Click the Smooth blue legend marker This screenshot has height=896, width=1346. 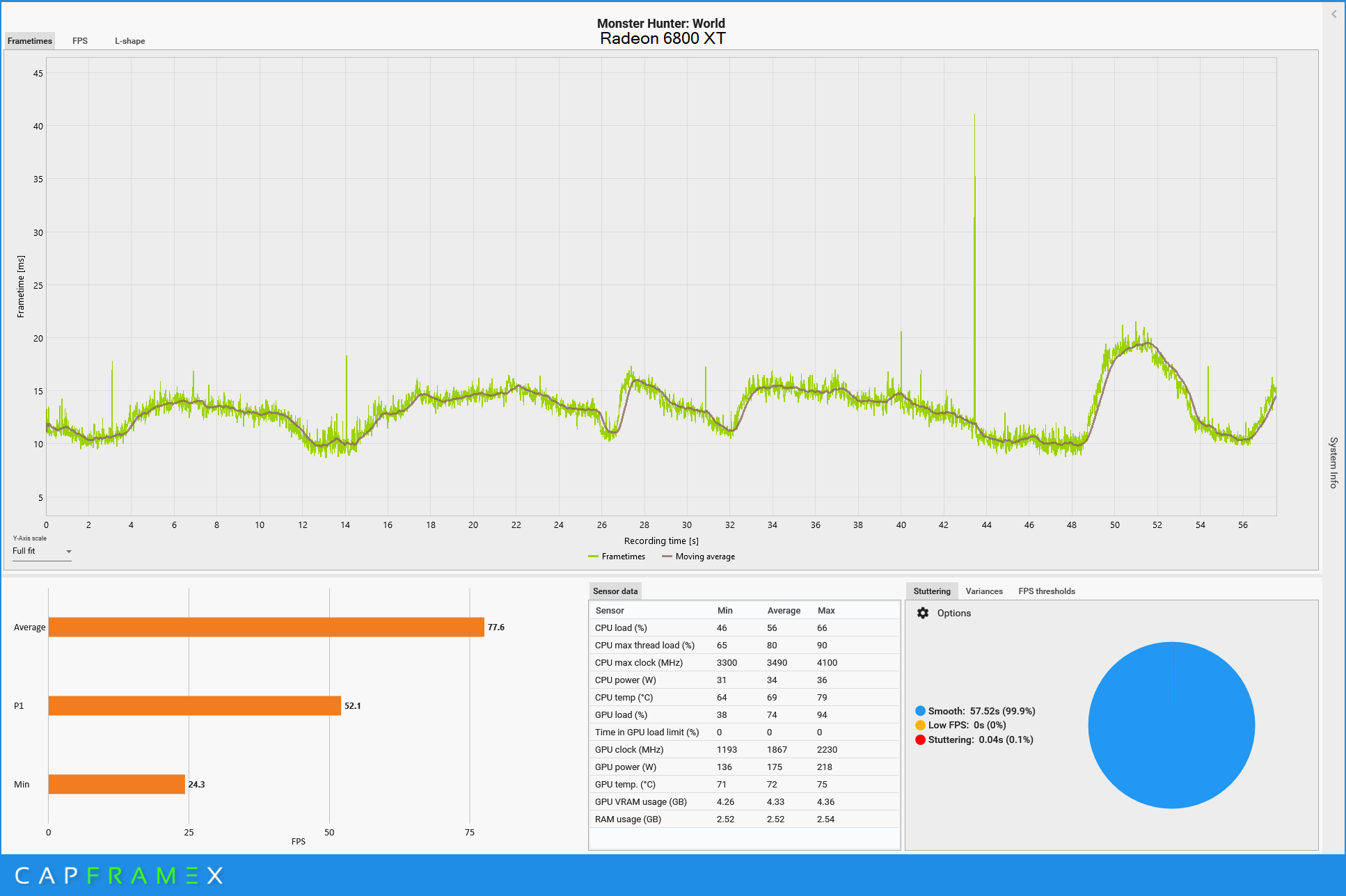(920, 711)
